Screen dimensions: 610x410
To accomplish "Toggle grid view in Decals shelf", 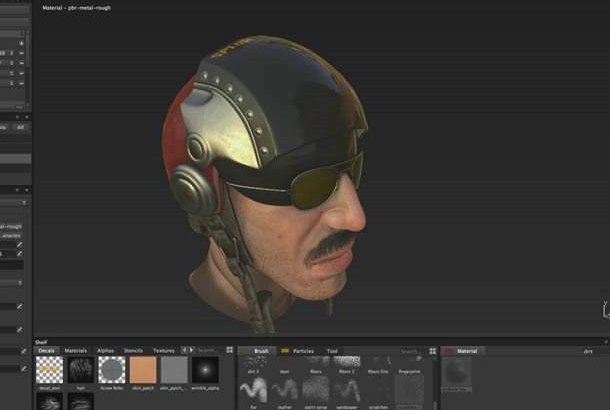I will coord(226,351).
